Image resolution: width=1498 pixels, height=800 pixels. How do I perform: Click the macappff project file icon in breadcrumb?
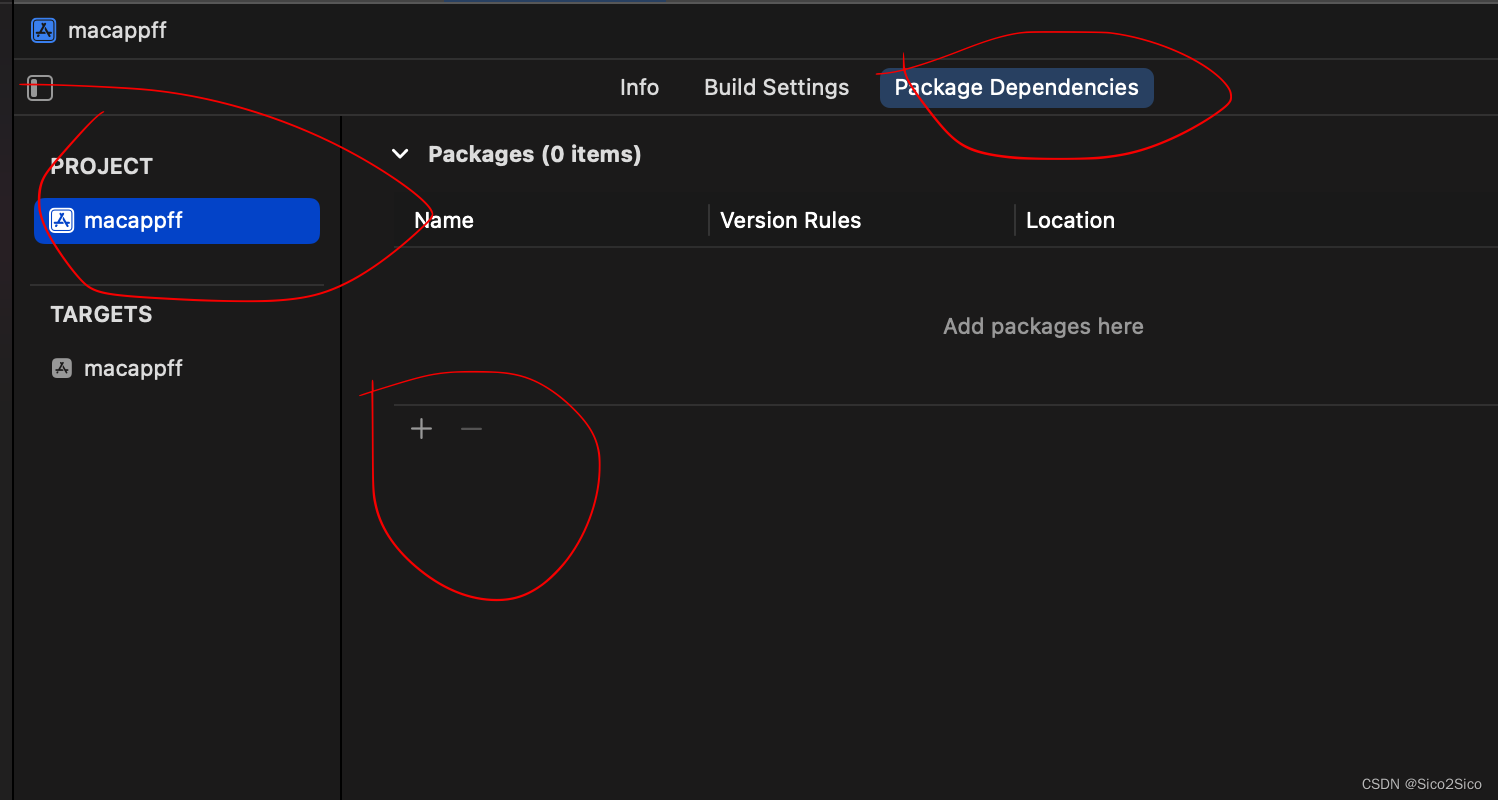click(x=43, y=30)
